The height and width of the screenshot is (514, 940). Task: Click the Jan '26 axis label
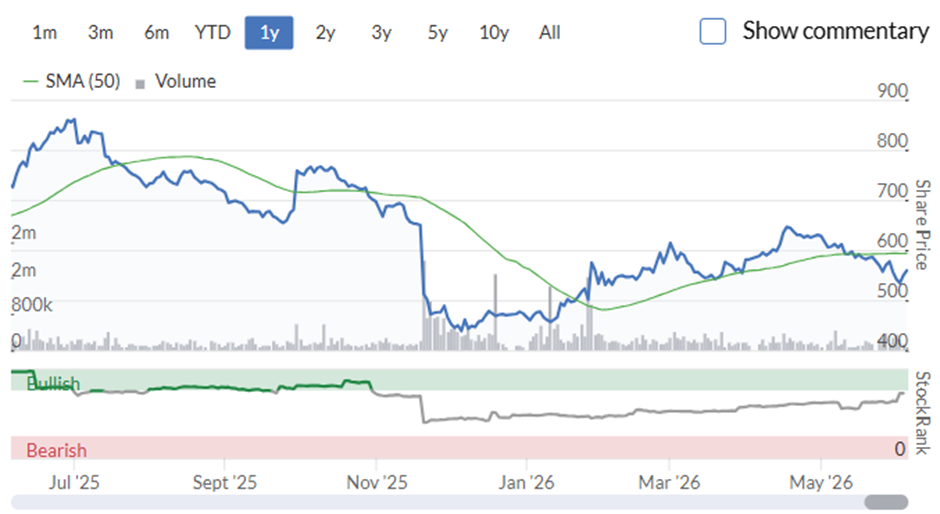(526, 483)
